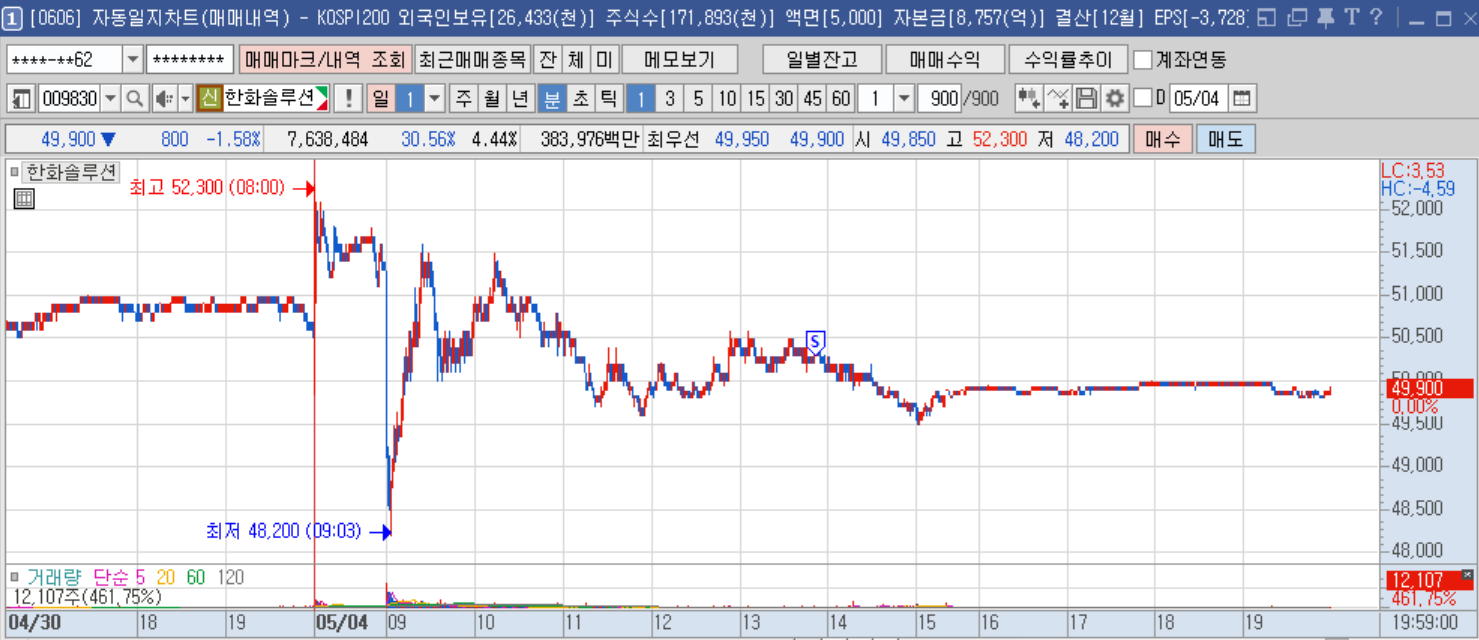Click the red 49,900 current price tag

tap(1430, 389)
